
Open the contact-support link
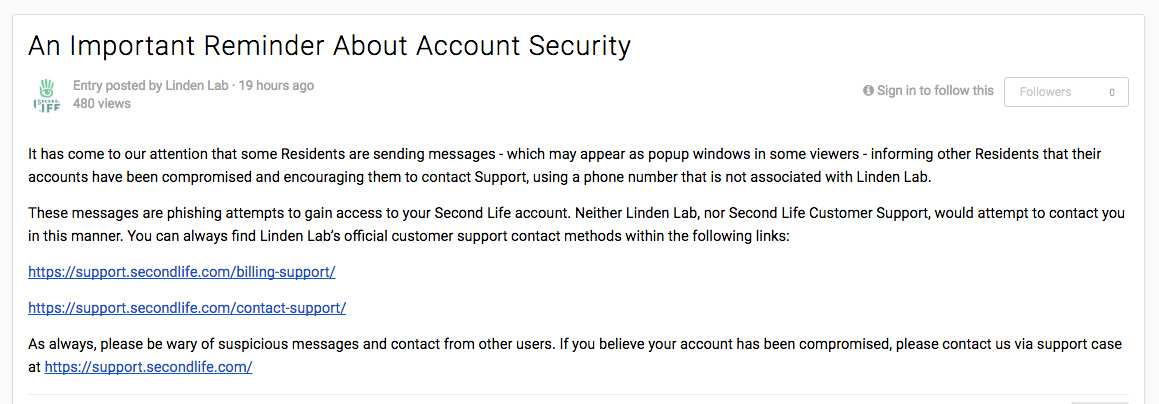[x=186, y=308]
